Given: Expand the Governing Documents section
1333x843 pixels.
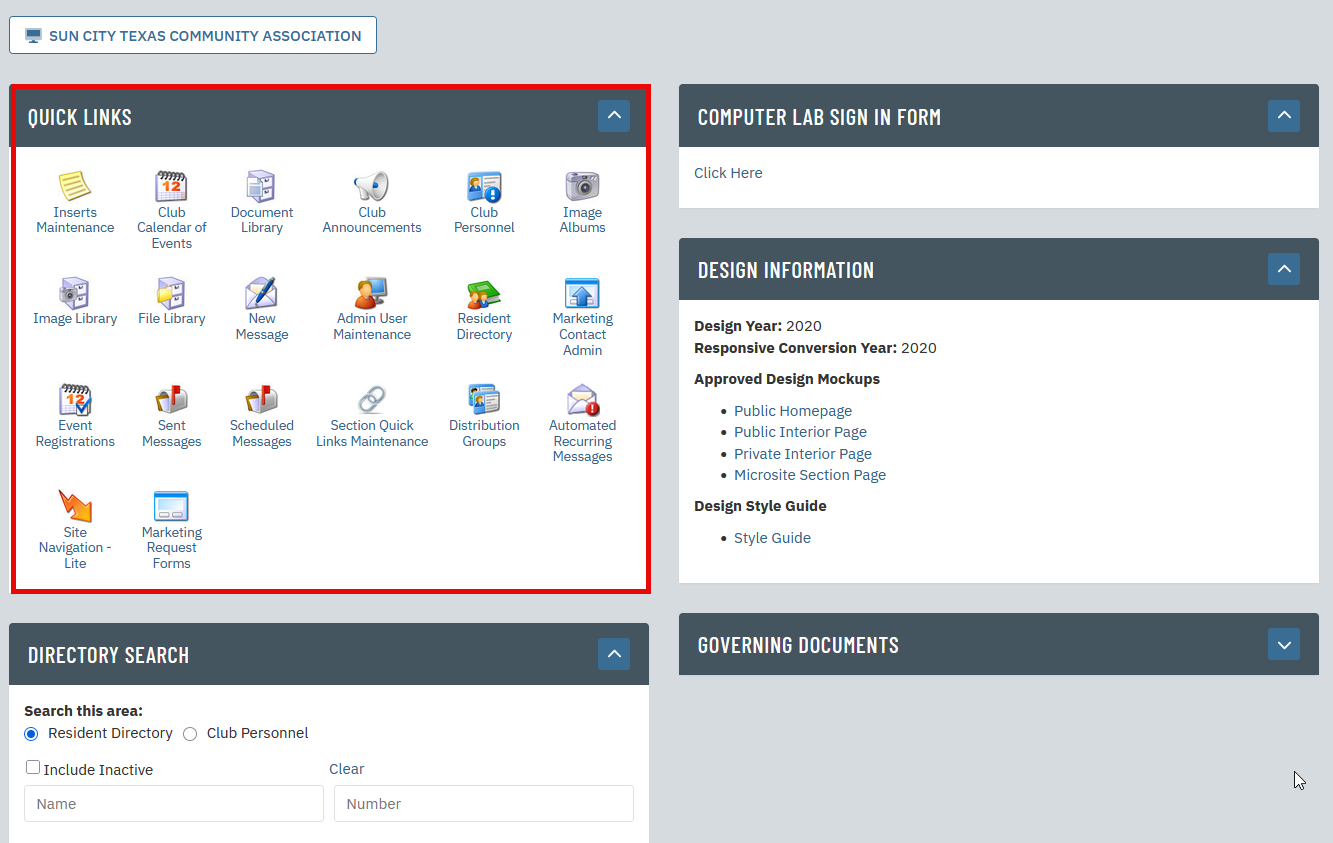Looking at the screenshot, I should (1283, 644).
